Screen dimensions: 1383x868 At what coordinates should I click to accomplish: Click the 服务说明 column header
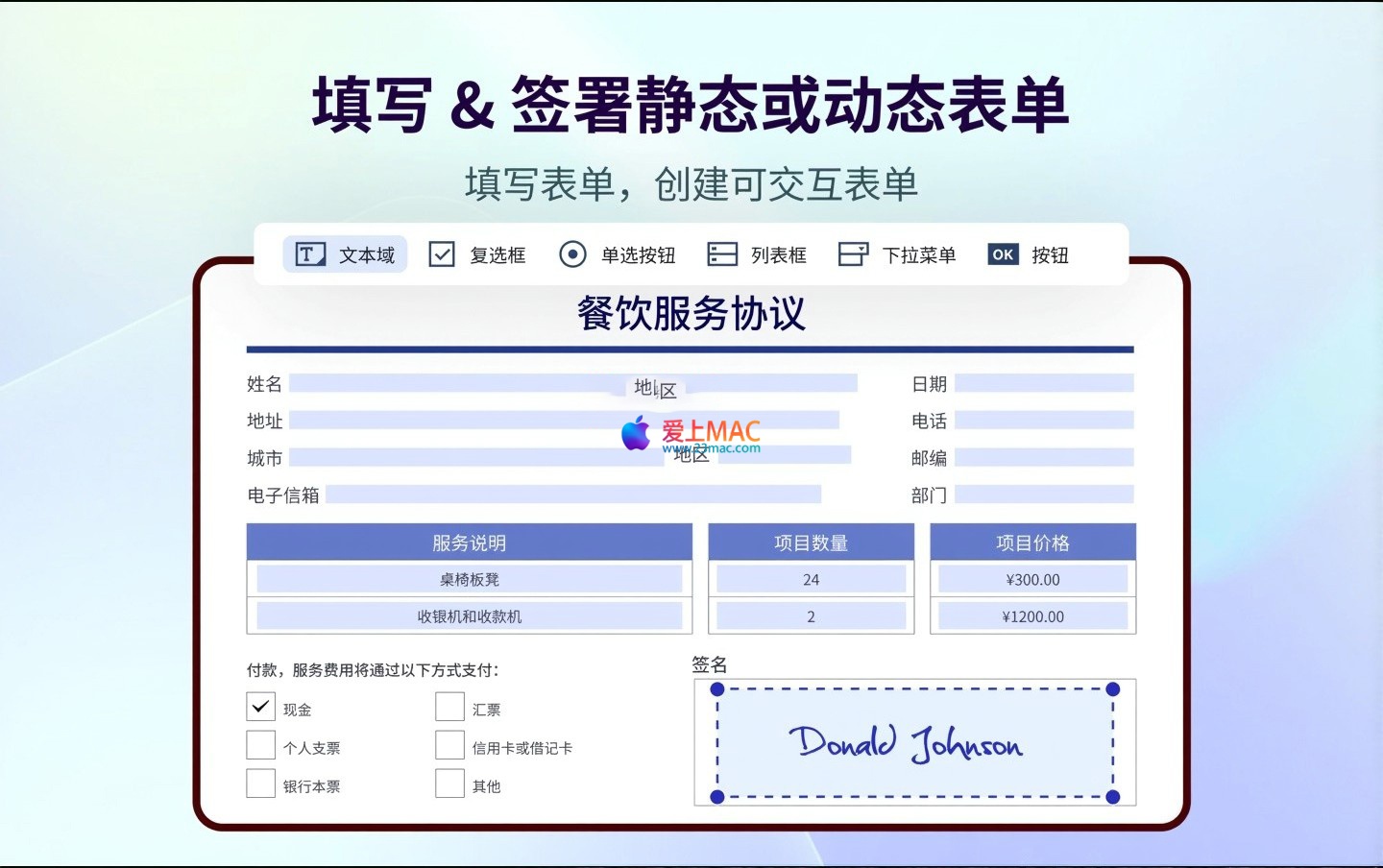(470, 542)
